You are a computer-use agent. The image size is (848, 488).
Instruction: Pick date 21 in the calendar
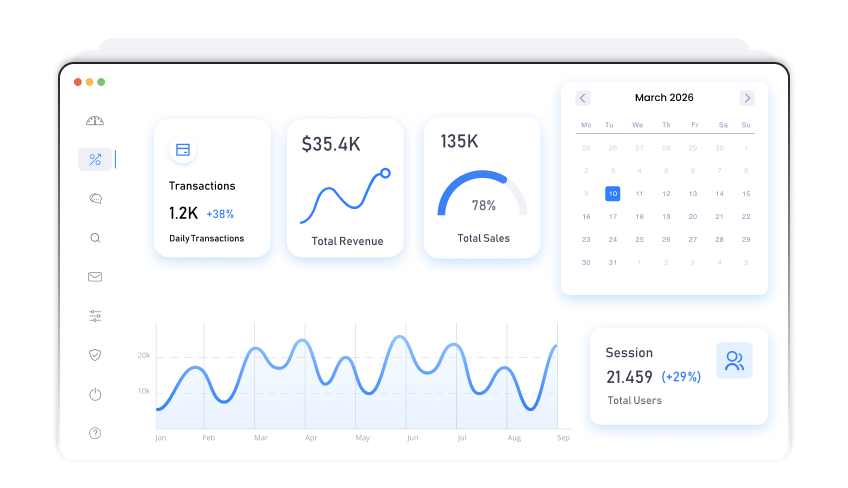pos(719,216)
